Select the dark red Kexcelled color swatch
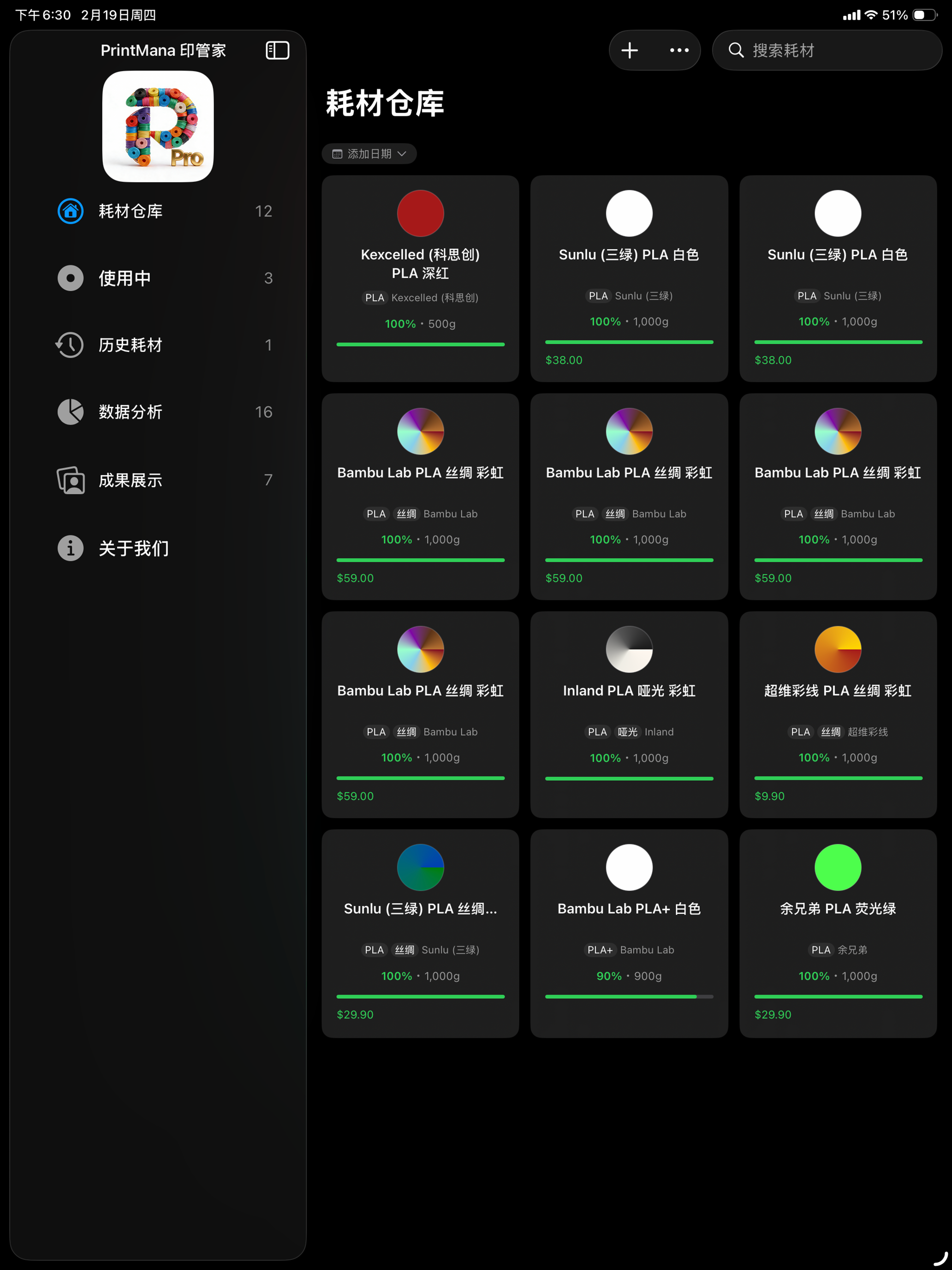The height and width of the screenshot is (1270, 952). click(421, 213)
